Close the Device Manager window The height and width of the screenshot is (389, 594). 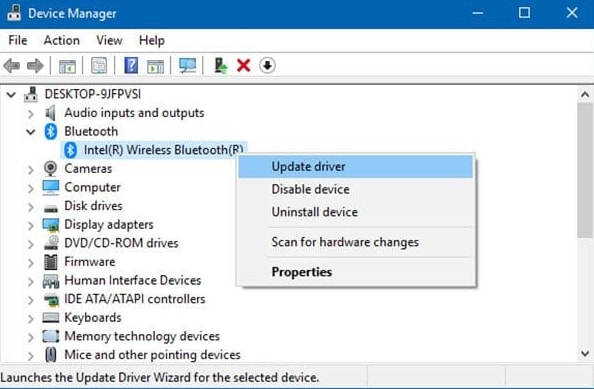(572, 13)
